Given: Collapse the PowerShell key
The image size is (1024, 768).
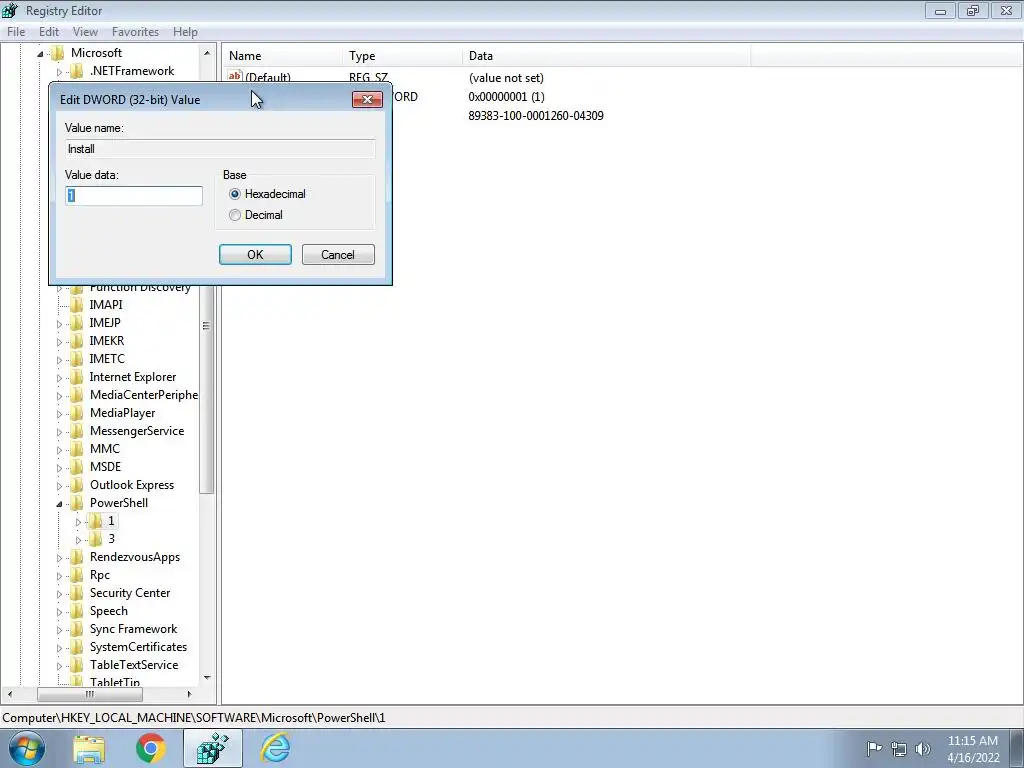Looking at the screenshot, I should click(x=59, y=504).
